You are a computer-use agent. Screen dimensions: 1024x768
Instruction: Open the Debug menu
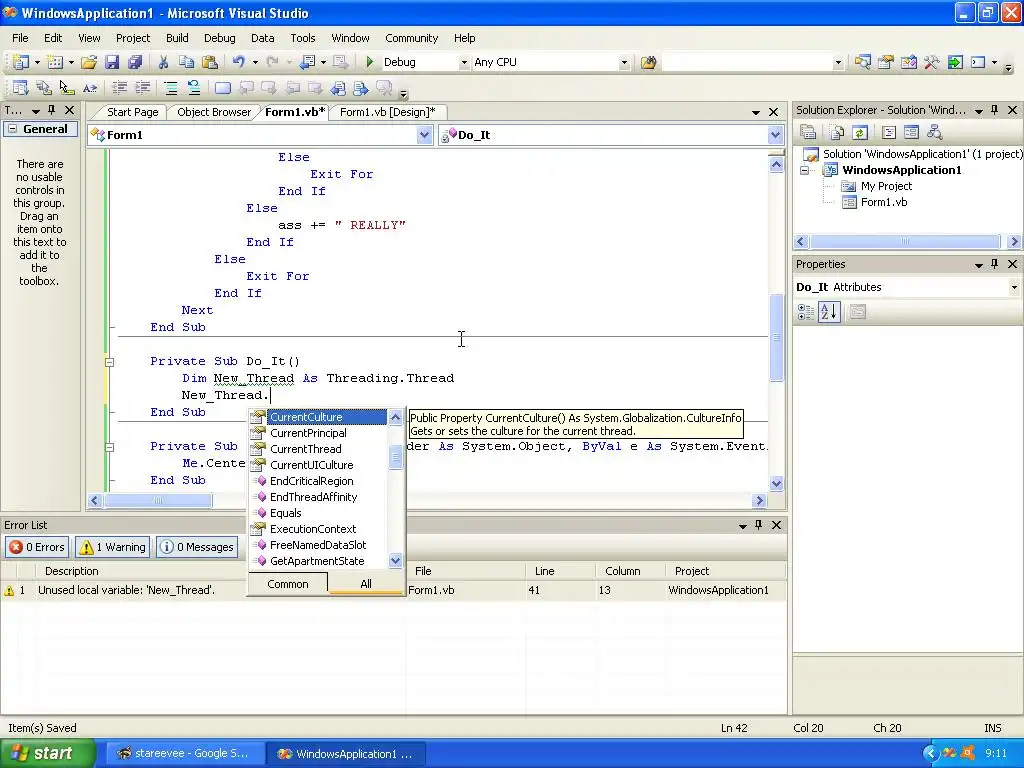click(x=219, y=38)
